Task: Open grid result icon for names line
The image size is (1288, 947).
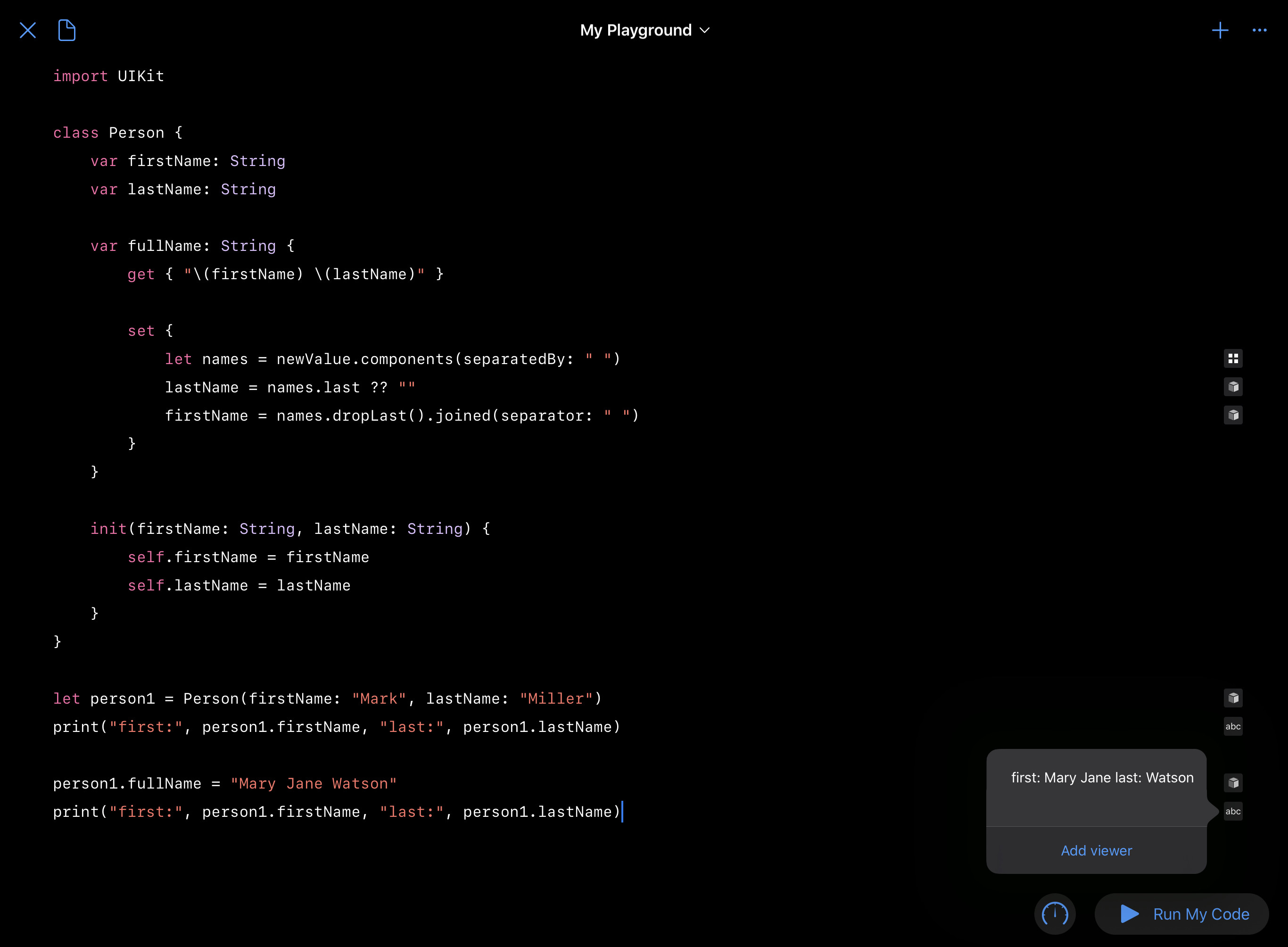Action: pyautogui.click(x=1233, y=359)
